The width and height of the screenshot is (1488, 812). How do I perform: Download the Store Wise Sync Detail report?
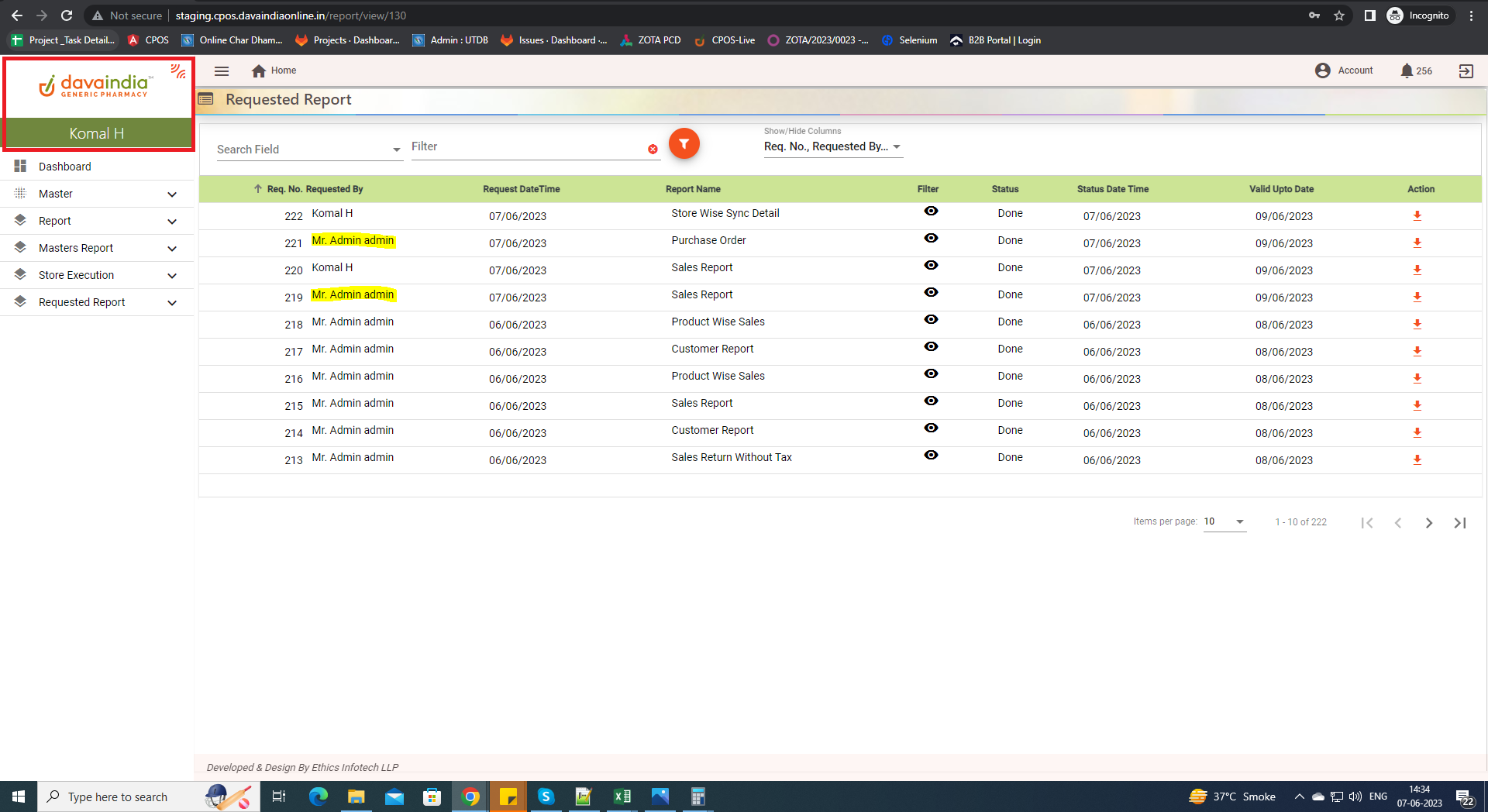tap(1417, 216)
